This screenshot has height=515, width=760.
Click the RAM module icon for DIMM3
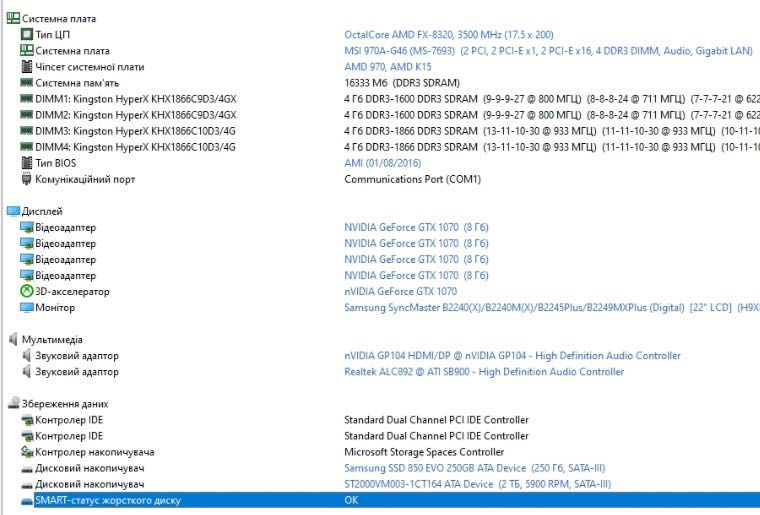27,130
